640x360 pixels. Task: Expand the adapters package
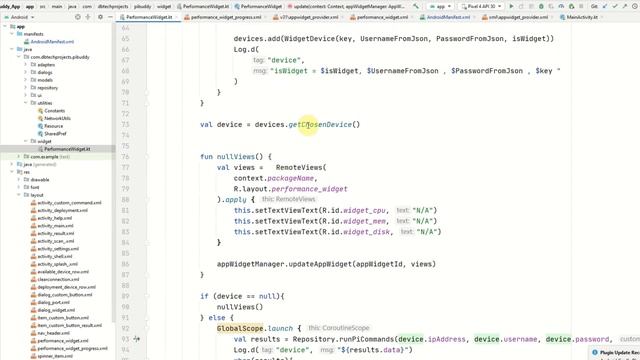pyautogui.click(x=26, y=65)
